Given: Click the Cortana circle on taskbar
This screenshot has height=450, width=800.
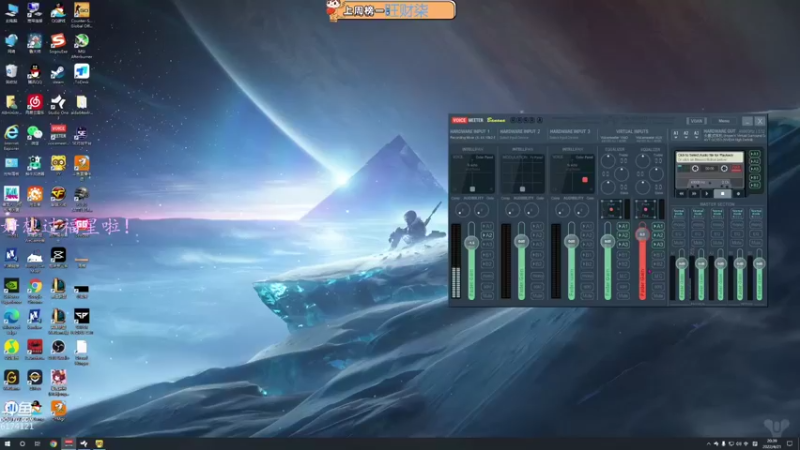Looking at the screenshot, I should [x=22, y=444].
